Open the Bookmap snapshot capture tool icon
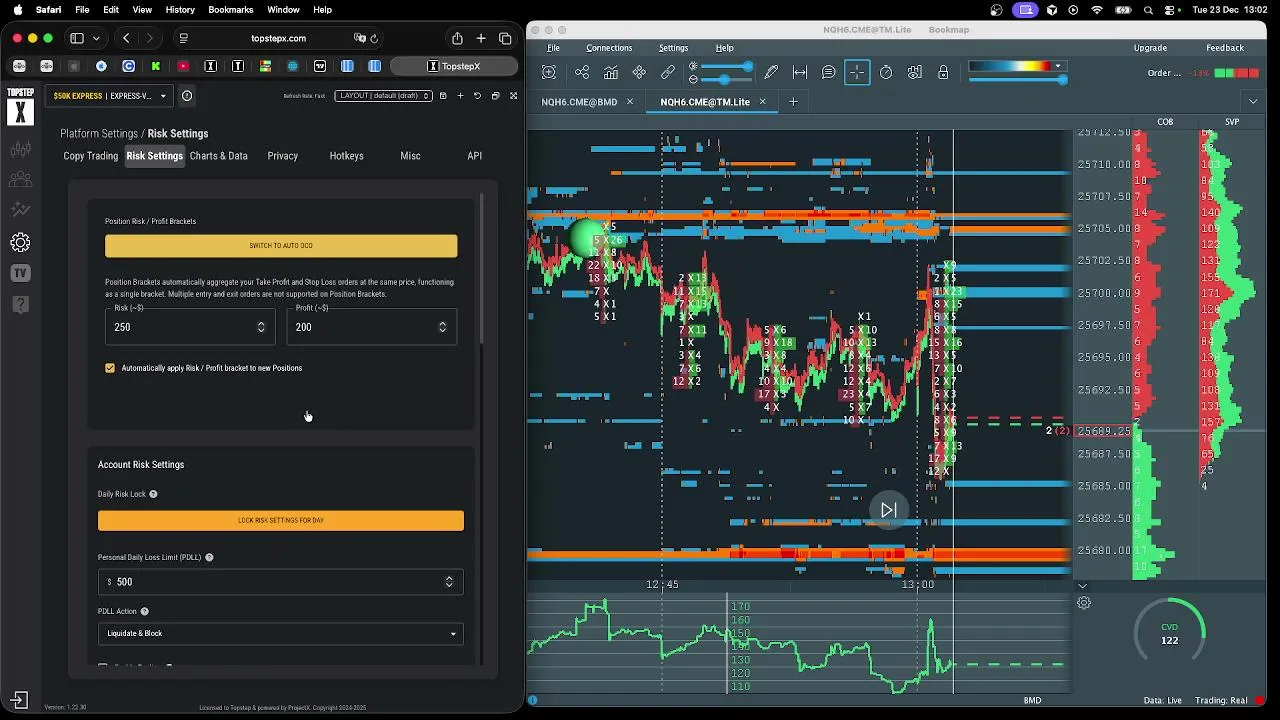This screenshot has height=720, width=1280. click(x=549, y=72)
